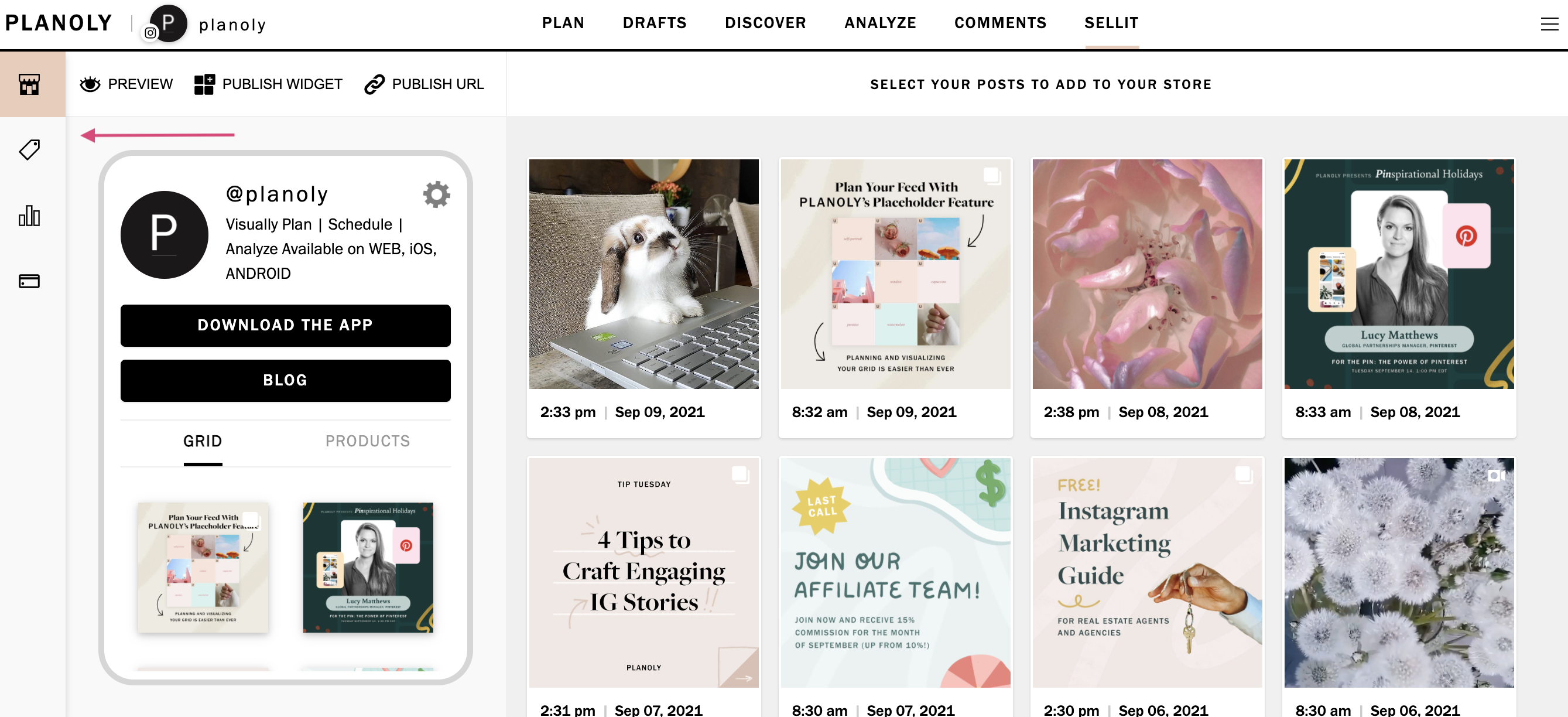1568x717 pixels.
Task: Click Publish Widget in the toolbar
Action: pyautogui.click(x=268, y=84)
